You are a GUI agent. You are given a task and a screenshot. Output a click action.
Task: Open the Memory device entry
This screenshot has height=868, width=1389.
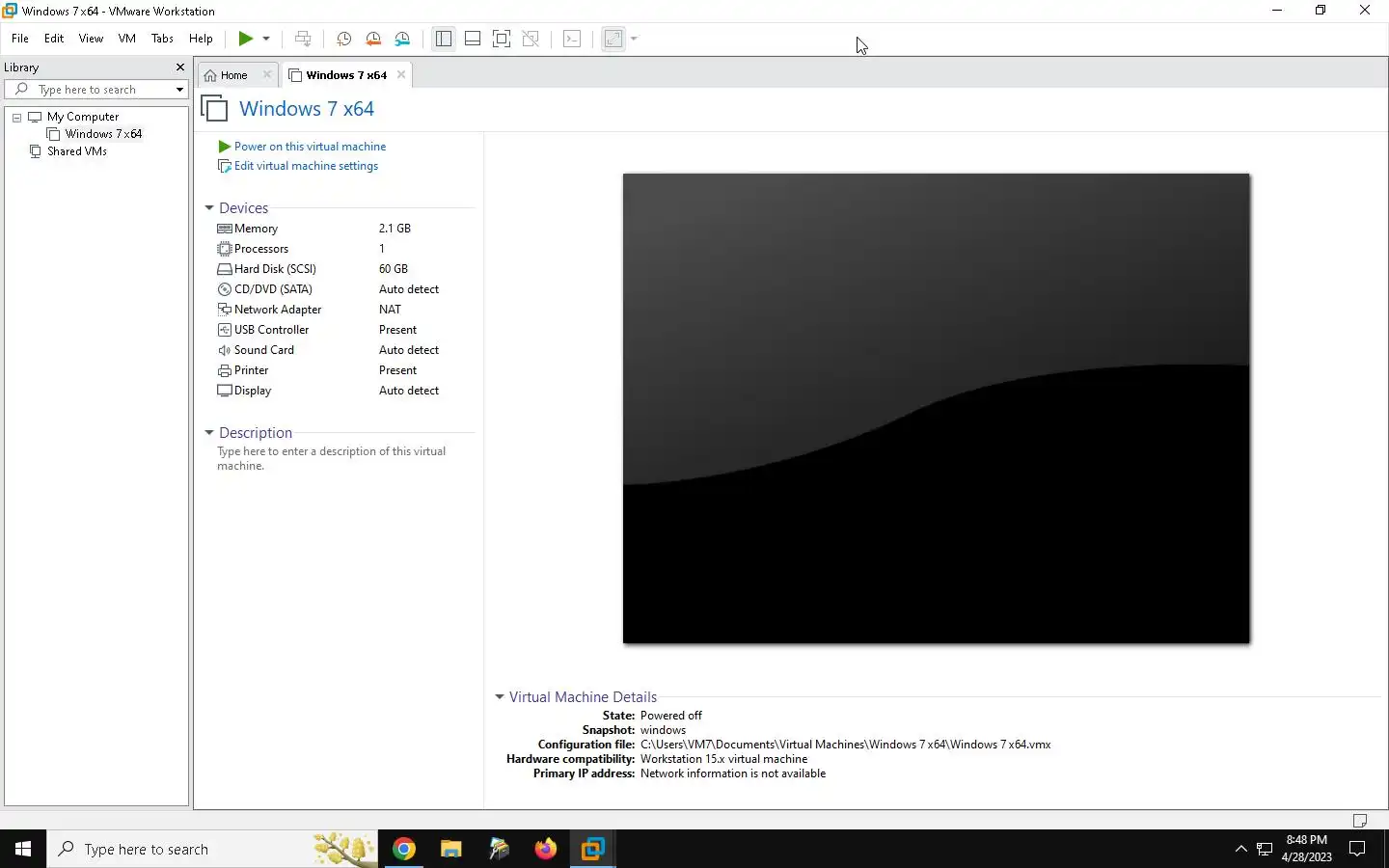coord(256,229)
